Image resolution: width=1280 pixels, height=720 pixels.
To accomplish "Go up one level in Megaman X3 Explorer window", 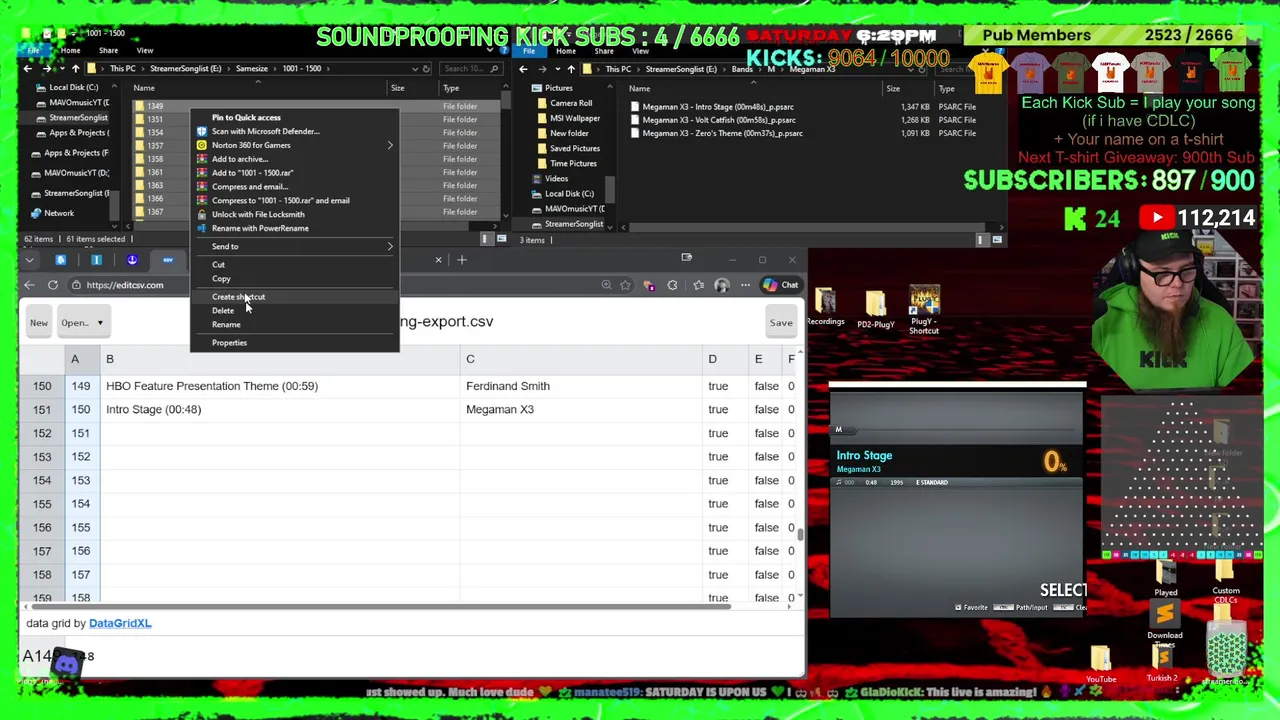I will tap(571, 69).
